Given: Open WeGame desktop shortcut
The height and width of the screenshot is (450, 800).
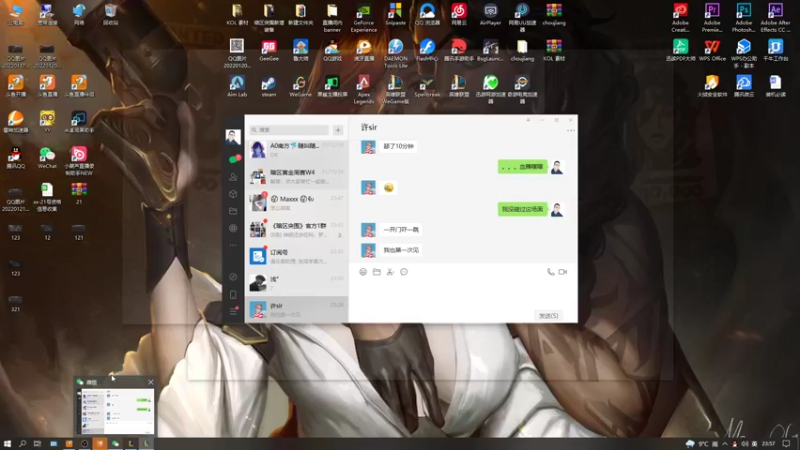Looking at the screenshot, I should pyautogui.click(x=300, y=87).
